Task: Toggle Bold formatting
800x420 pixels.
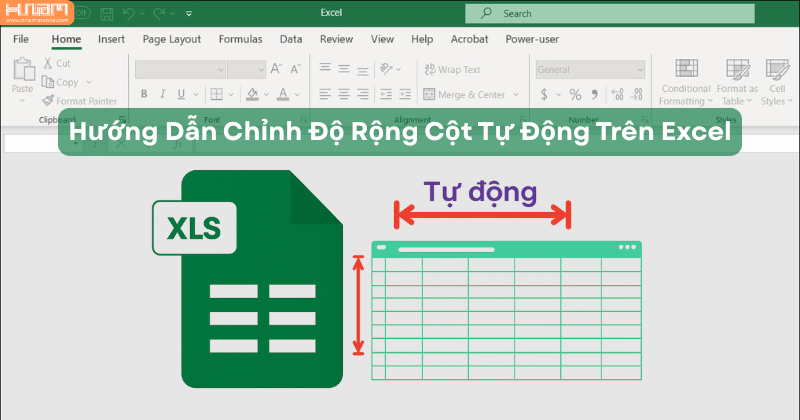Action: pyautogui.click(x=144, y=94)
